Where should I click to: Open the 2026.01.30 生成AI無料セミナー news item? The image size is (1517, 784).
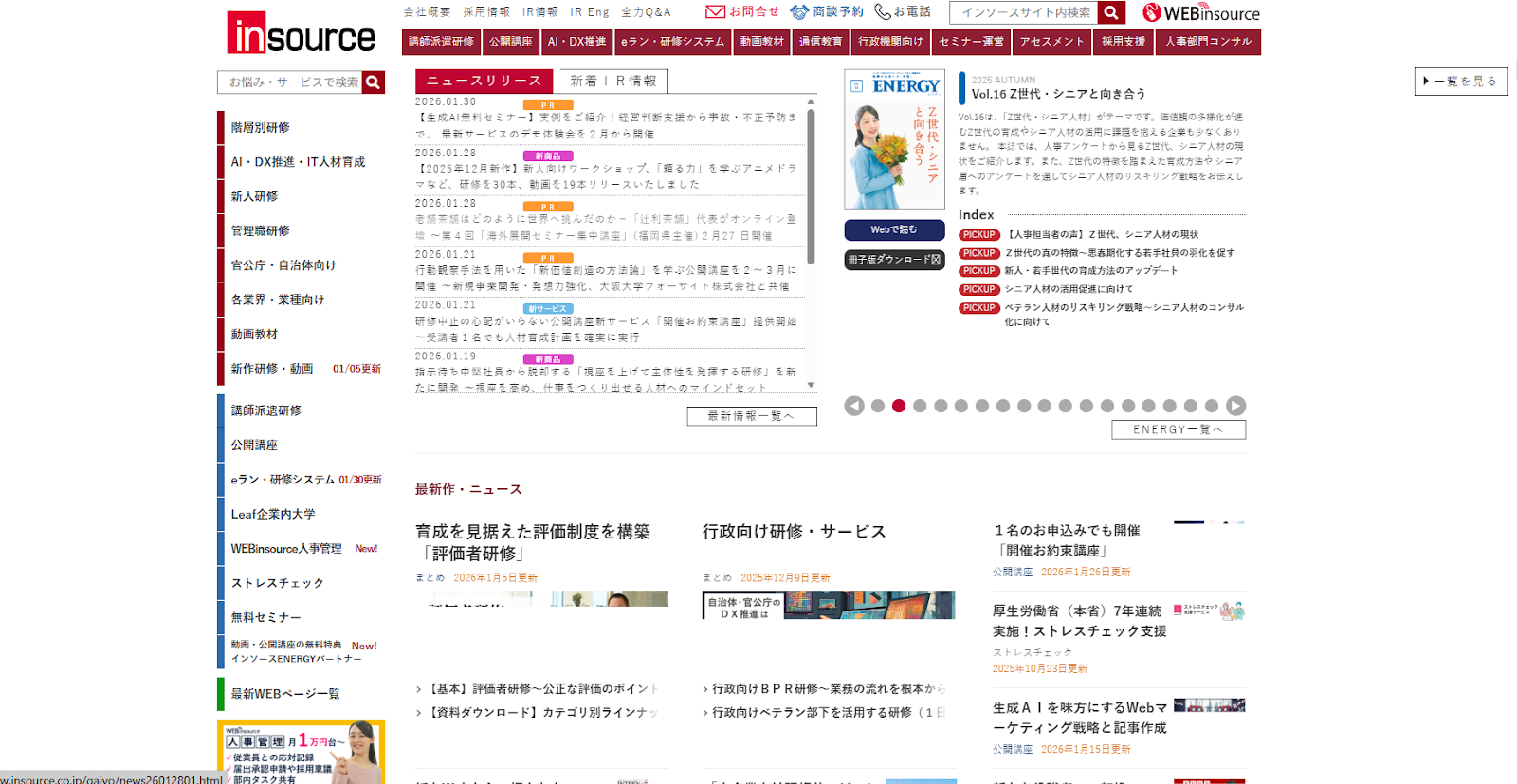(x=607, y=126)
